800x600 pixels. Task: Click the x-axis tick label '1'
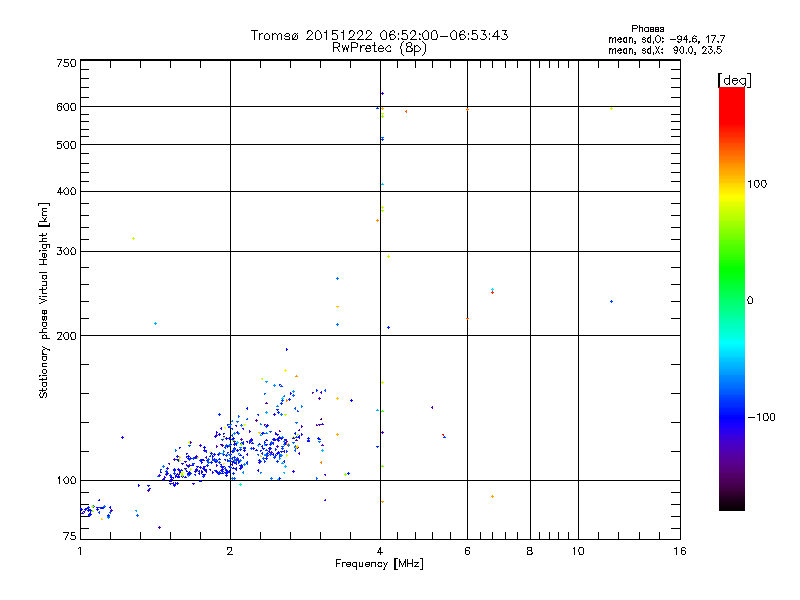(x=80, y=551)
